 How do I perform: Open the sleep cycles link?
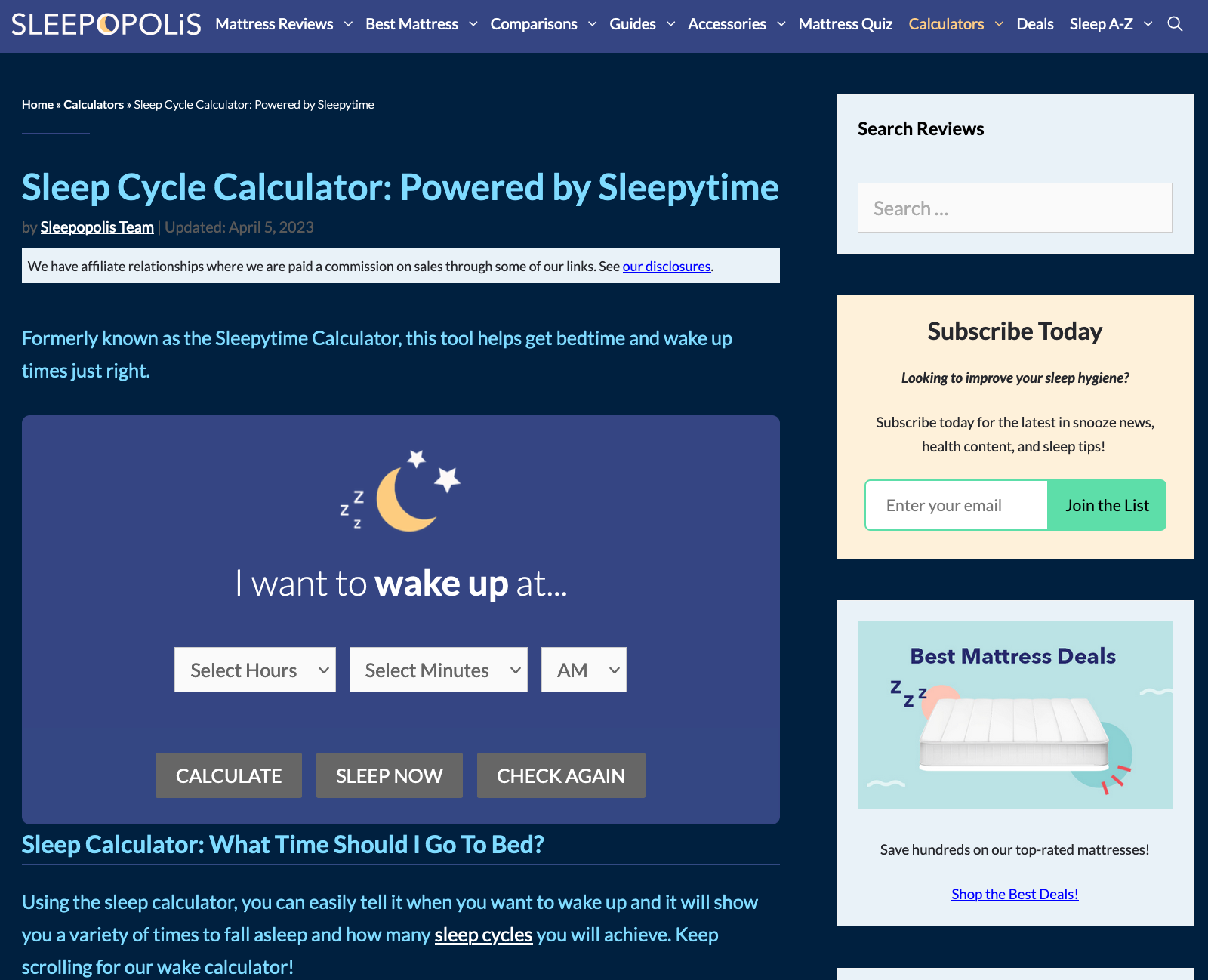pyautogui.click(x=482, y=935)
